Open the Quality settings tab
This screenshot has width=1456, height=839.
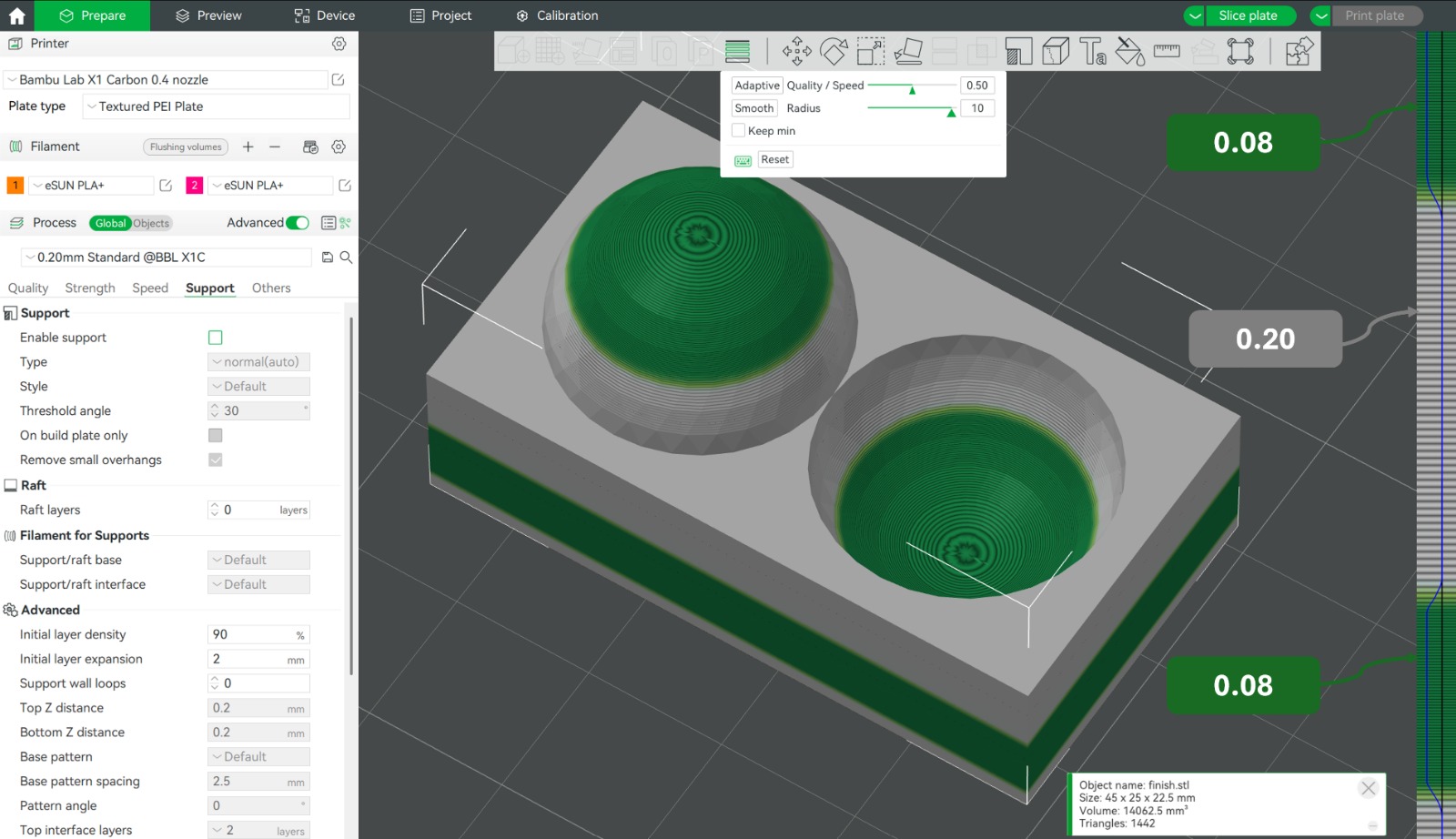point(28,288)
